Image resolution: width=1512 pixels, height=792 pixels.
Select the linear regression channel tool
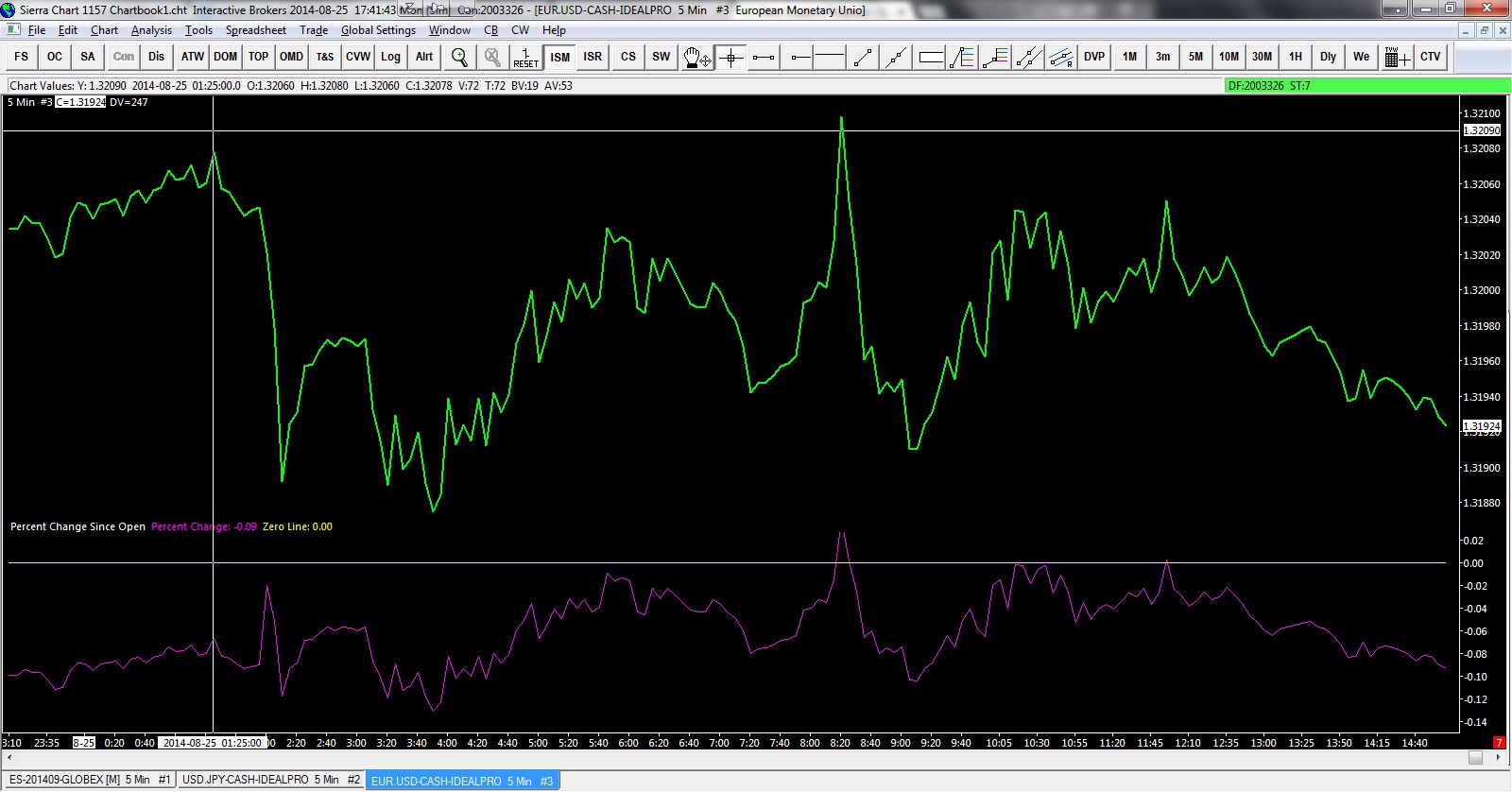coord(1061,57)
